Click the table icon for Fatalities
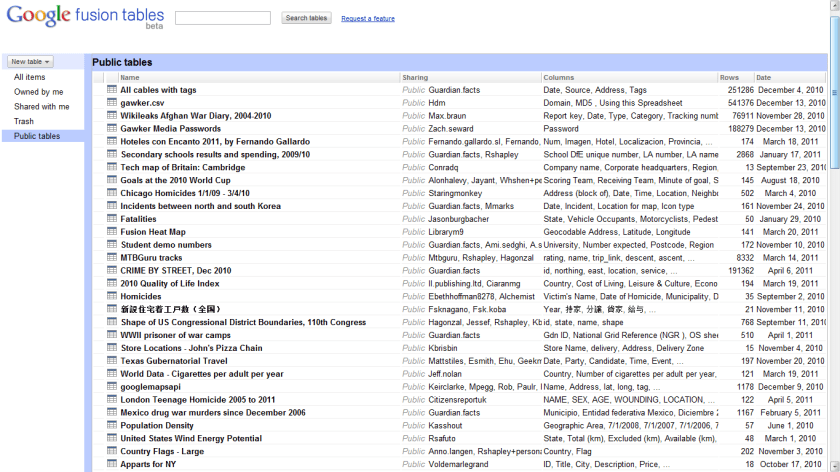The height and width of the screenshot is (472, 840). [x=112, y=219]
